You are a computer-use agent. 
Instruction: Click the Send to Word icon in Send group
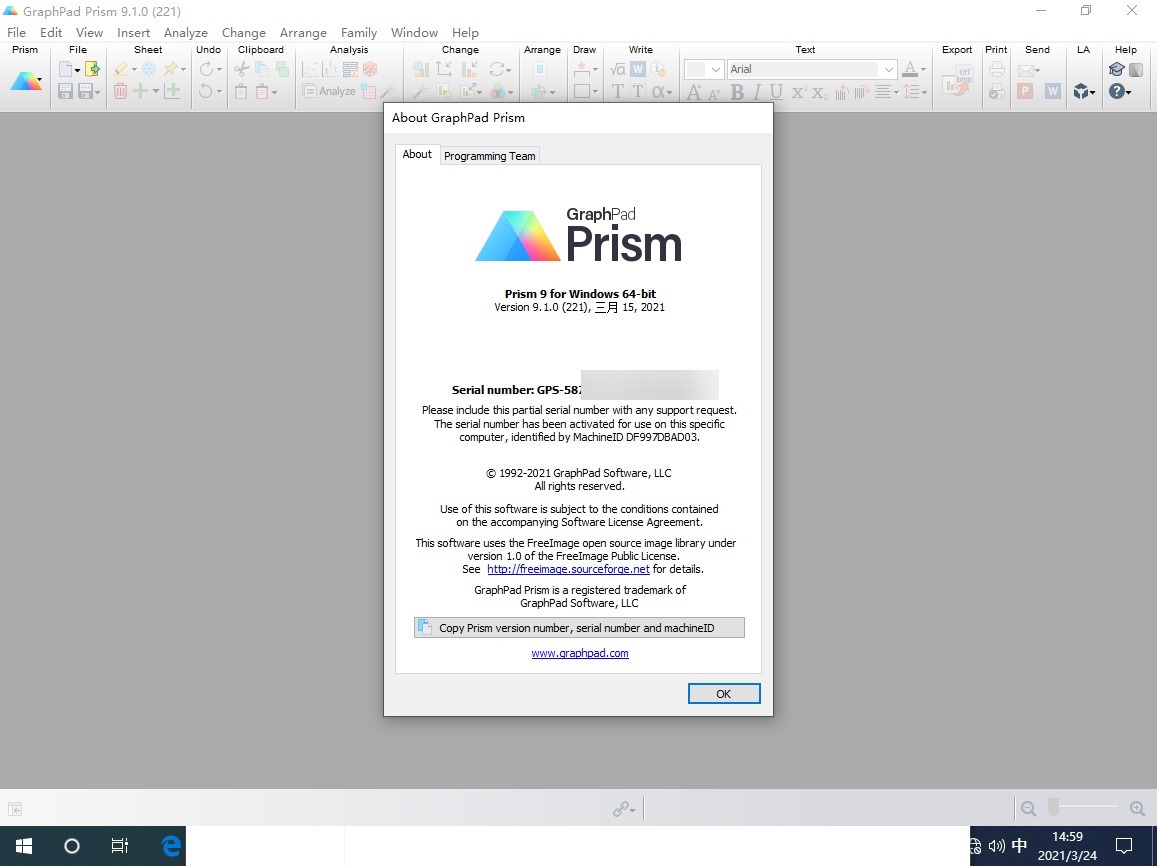point(1053,91)
